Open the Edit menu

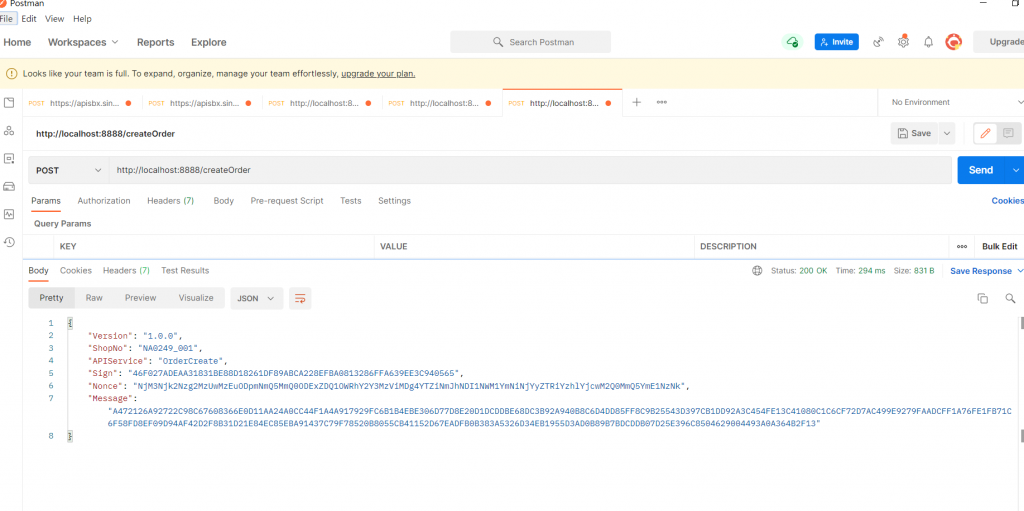click(29, 19)
